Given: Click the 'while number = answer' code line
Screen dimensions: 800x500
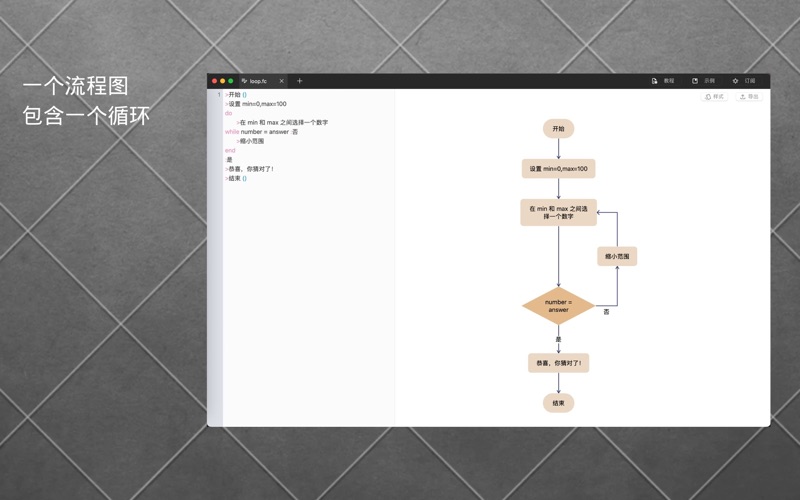Looking at the screenshot, I should tap(260, 132).
